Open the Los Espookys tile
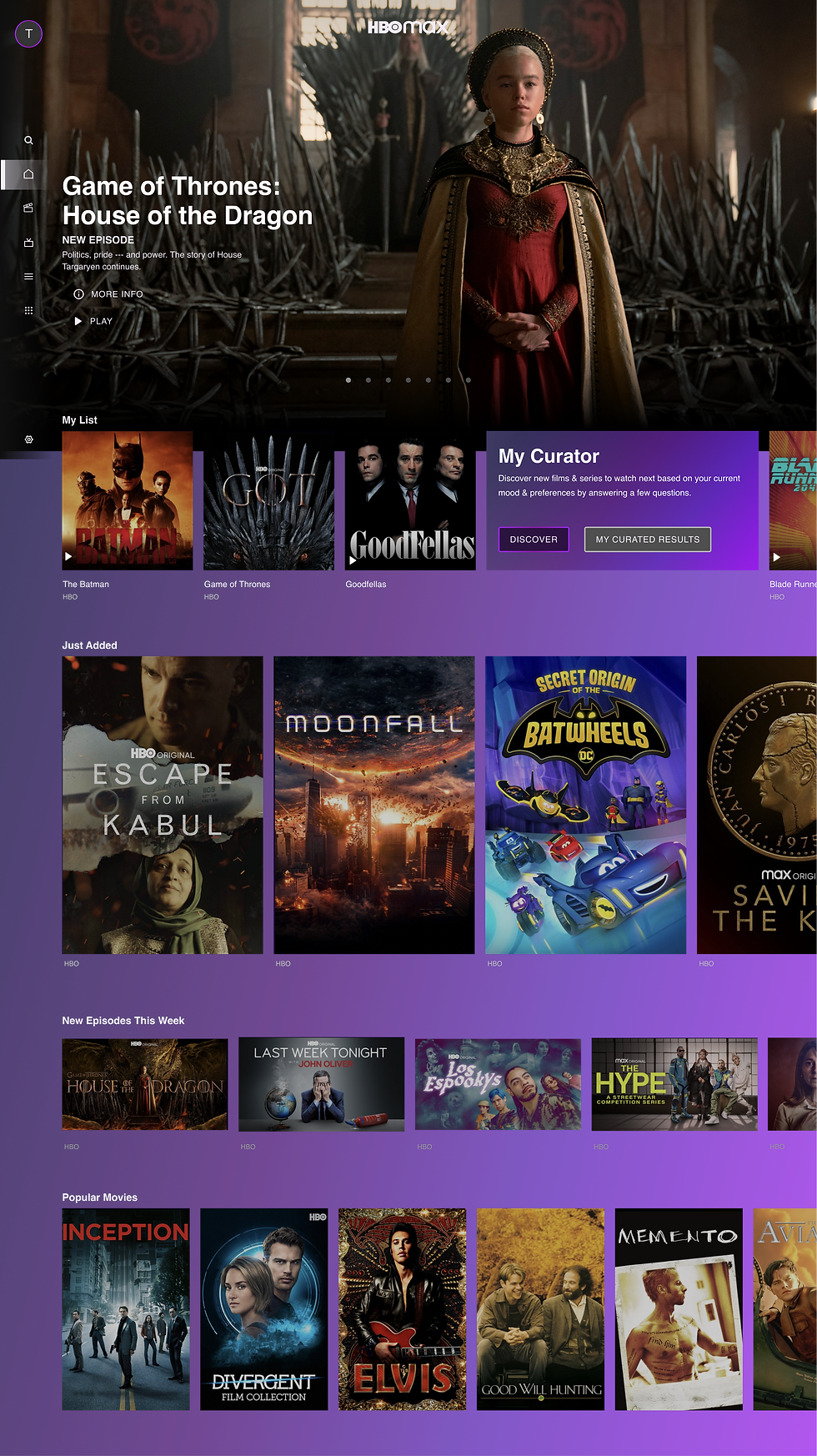Viewport: 817px width, 1456px height. point(498,1084)
